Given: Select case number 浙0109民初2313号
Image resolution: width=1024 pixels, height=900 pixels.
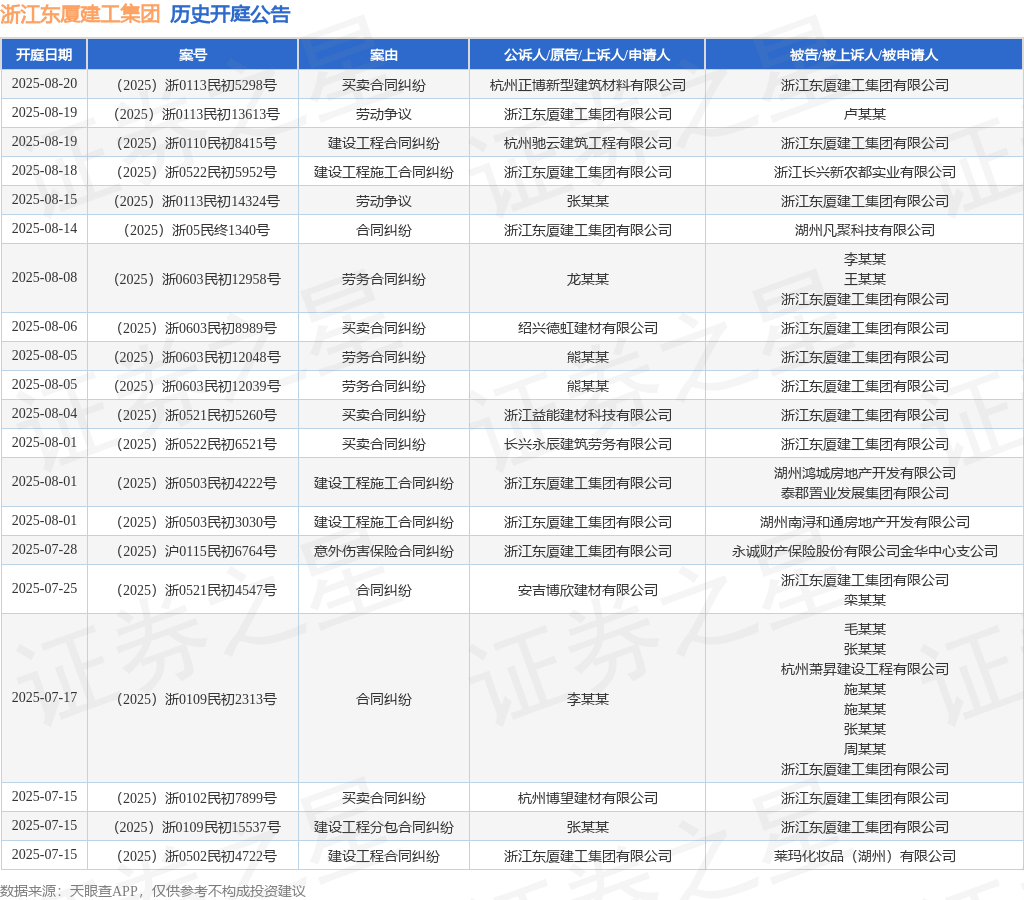Looking at the screenshot, I should (x=221, y=699).
